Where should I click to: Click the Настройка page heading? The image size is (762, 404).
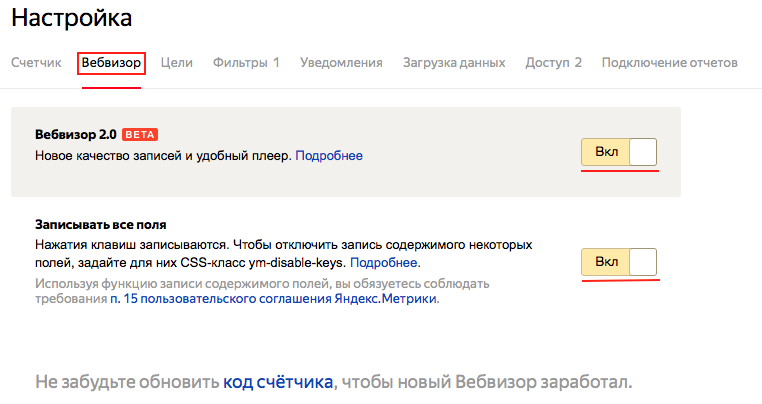(x=72, y=17)
